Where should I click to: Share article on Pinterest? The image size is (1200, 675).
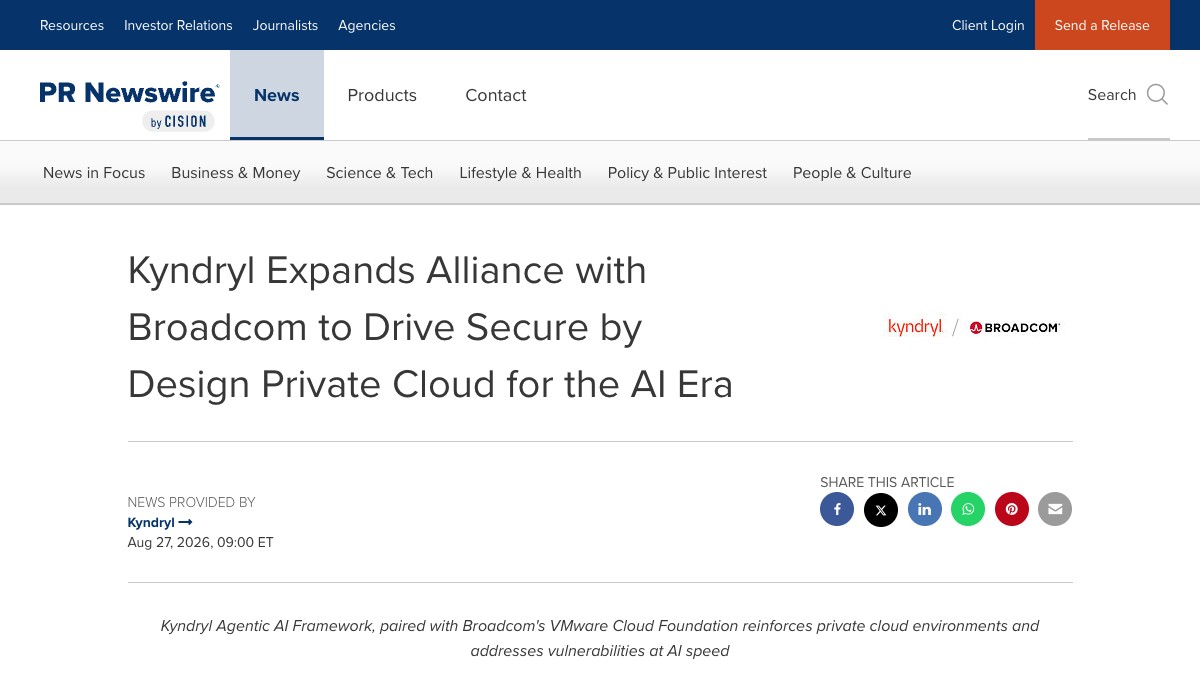(1011, 509)
